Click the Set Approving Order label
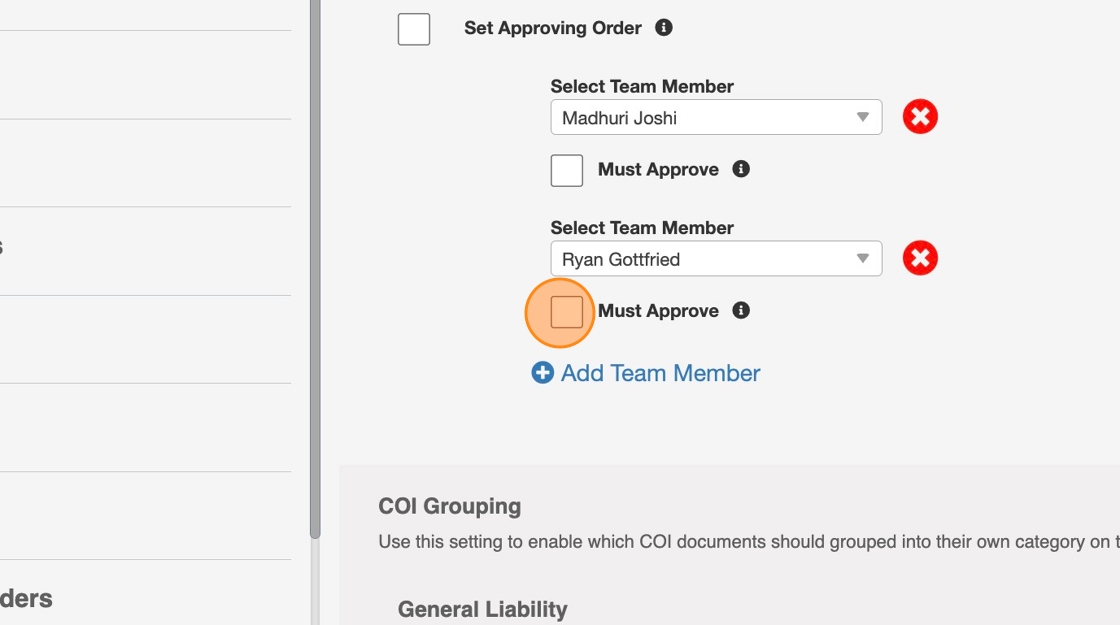The image size is (1120, 625). (x=553, y=28)
